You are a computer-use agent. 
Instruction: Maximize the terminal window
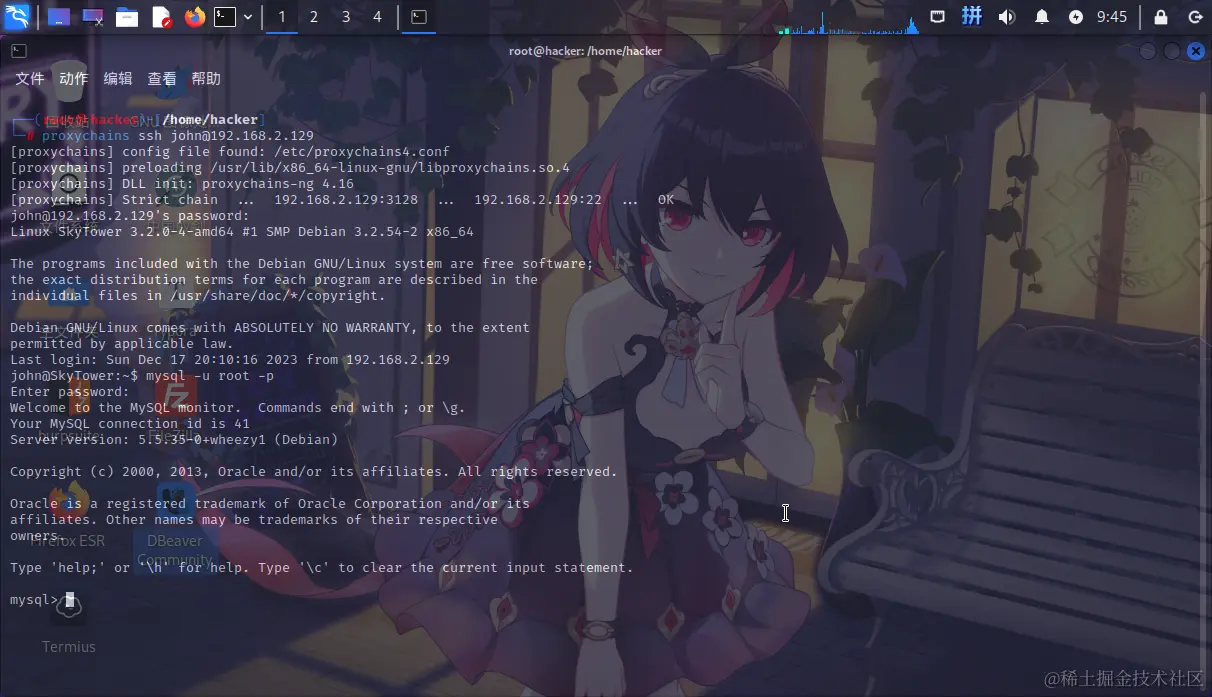[1171, 51]
